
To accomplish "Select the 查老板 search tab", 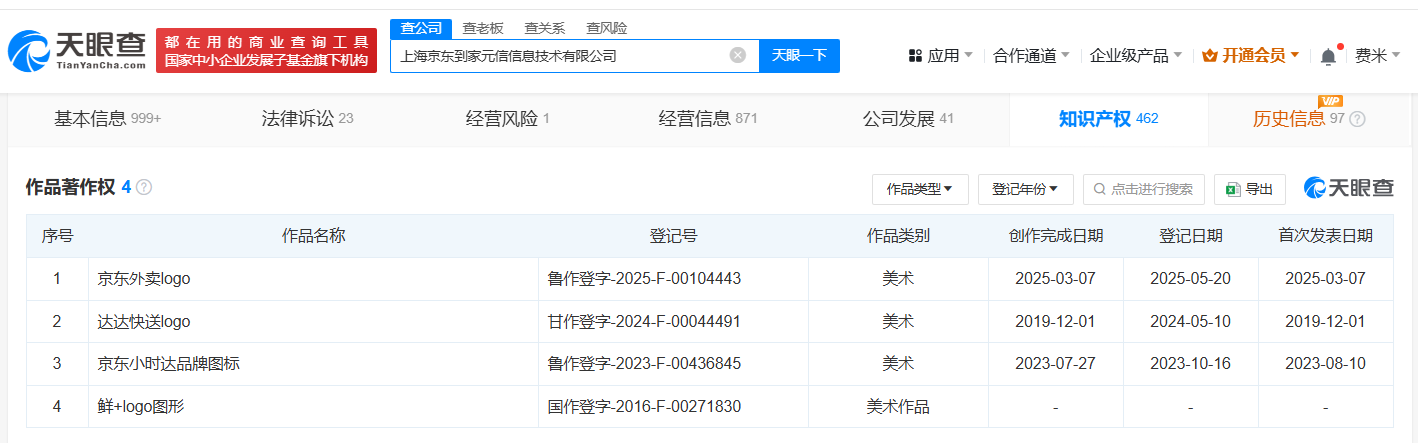I will (x=482, y=28).
